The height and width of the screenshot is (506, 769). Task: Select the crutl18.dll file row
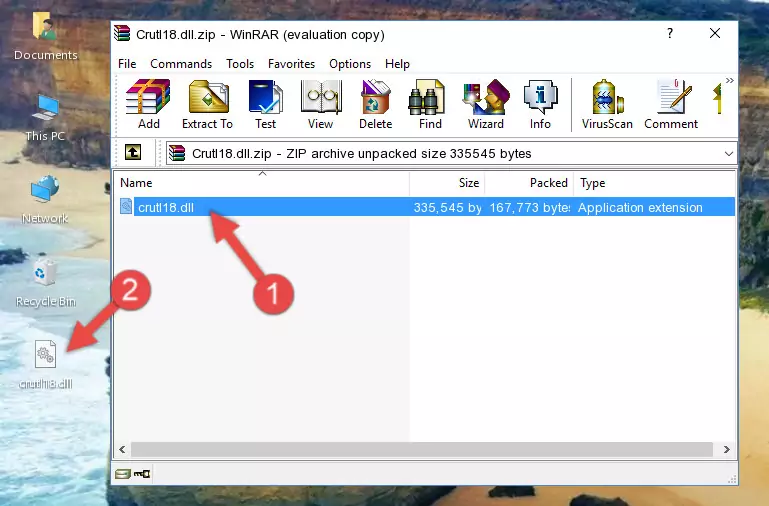(425, 207)
